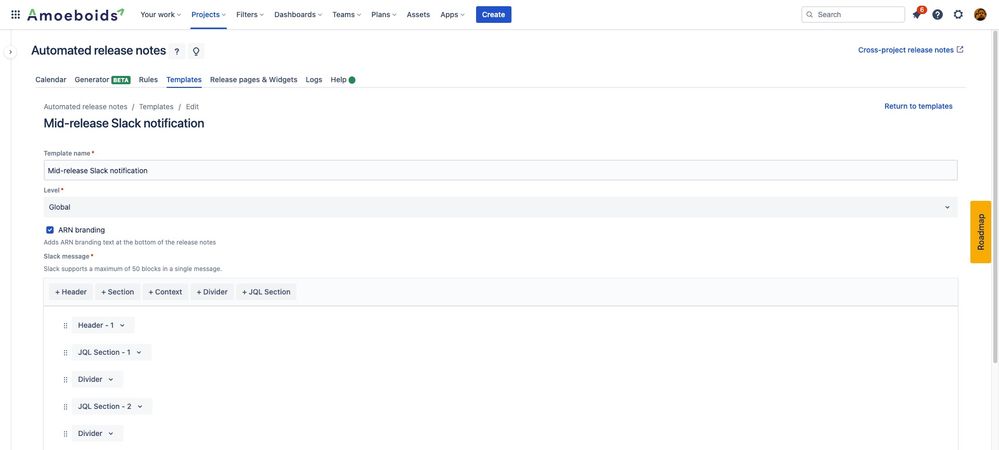The height and width of the screenshot is (450, 999).
Task: Grab the drag handle for the first Divider
Action: pos(65,380)
